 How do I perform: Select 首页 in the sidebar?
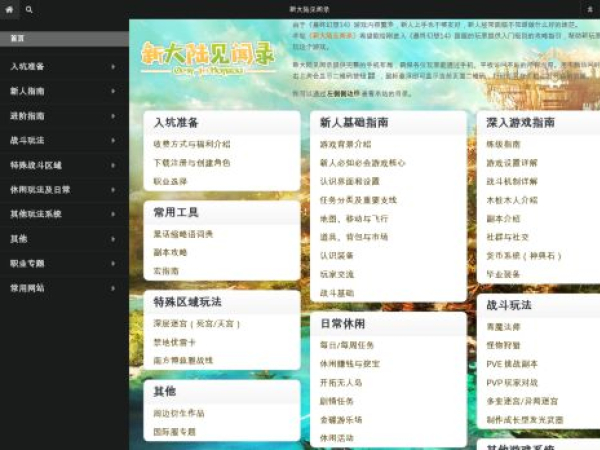tap(18, 38)
